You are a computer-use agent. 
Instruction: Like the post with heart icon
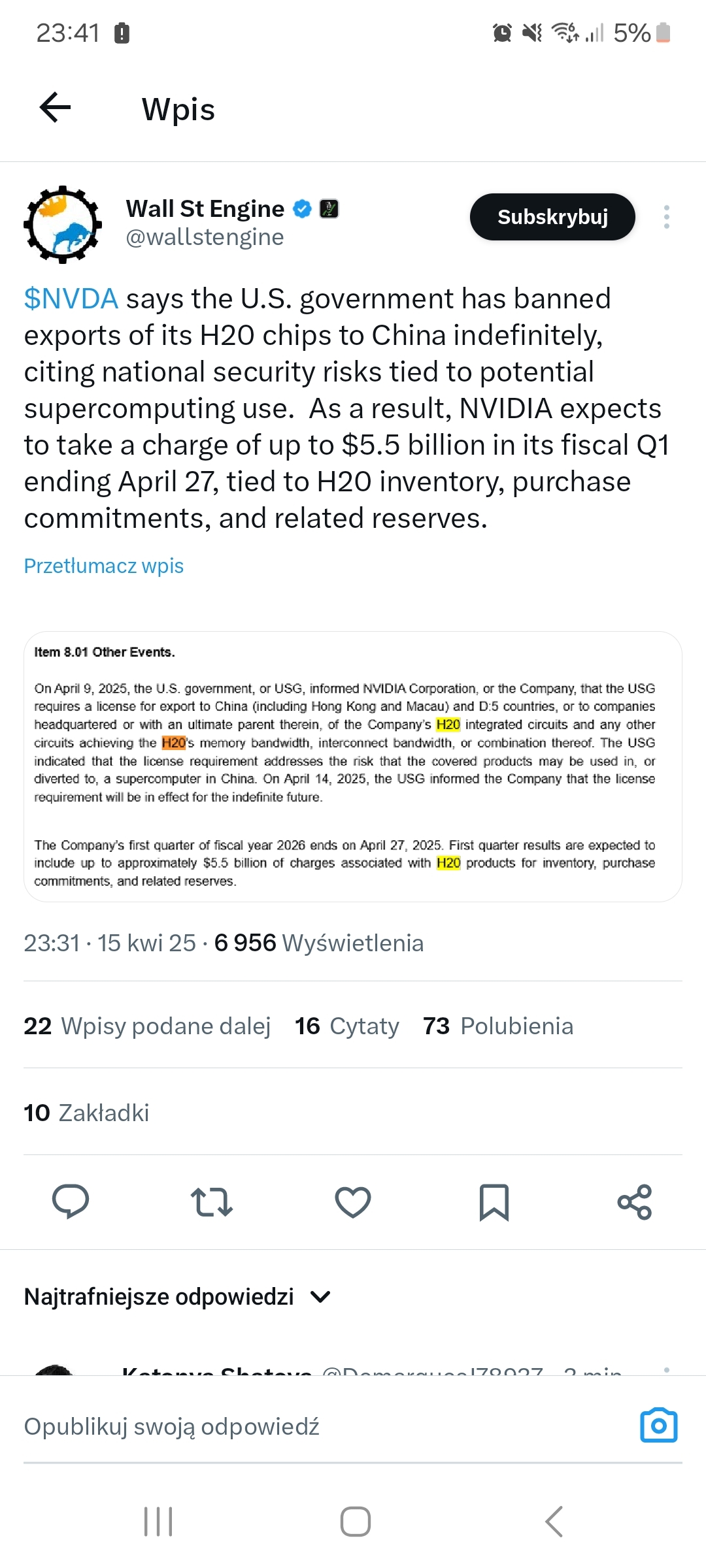[353, 1201]
